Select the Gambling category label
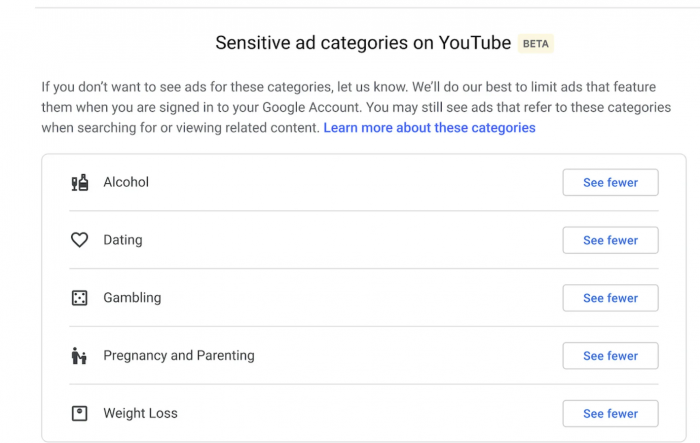Image resolution: width=700 pixels, height=443 pixels. [132, 298]
